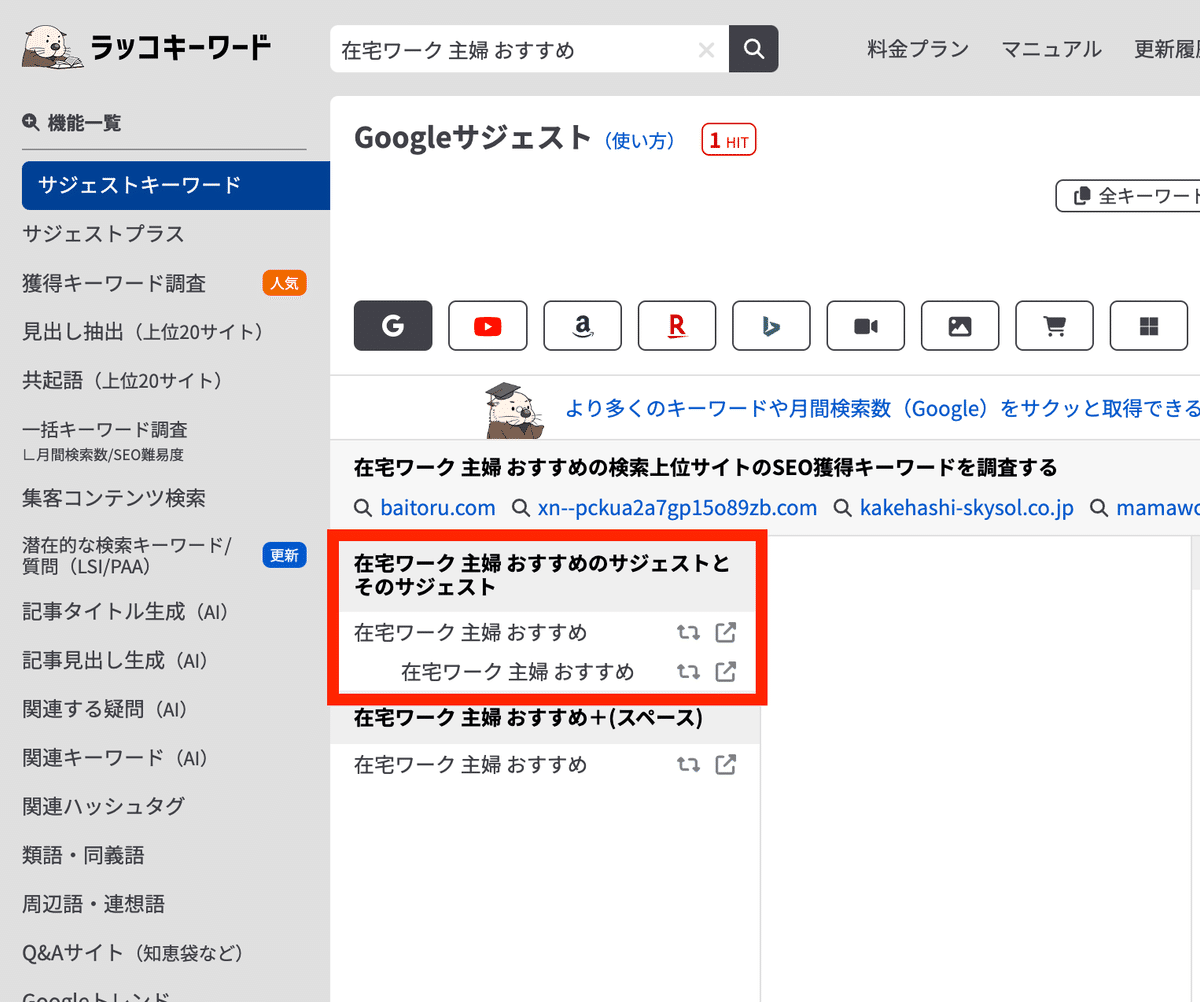Viewport: 1200px width, 1002px height.
Task: Switch to YouTube suggest results
Action: click(x=487, y=325)
